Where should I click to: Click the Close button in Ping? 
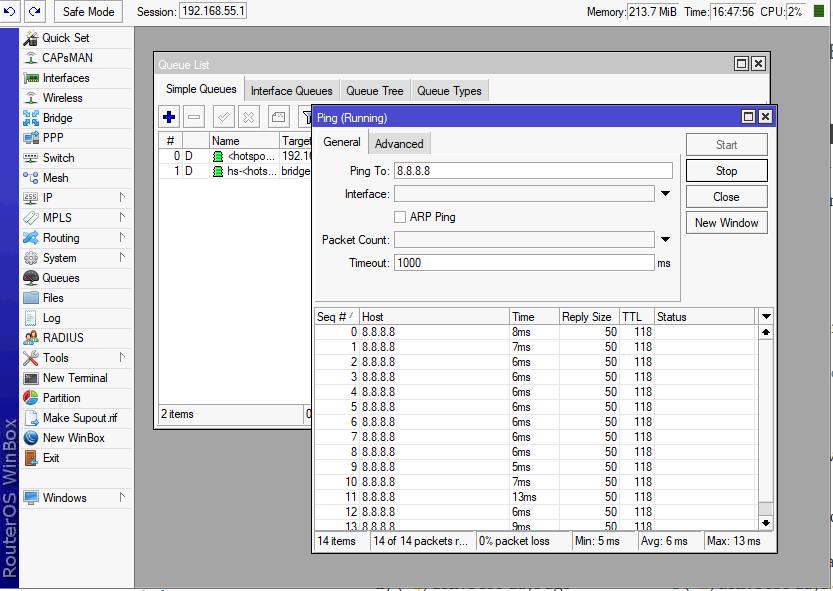coord(726,197)
